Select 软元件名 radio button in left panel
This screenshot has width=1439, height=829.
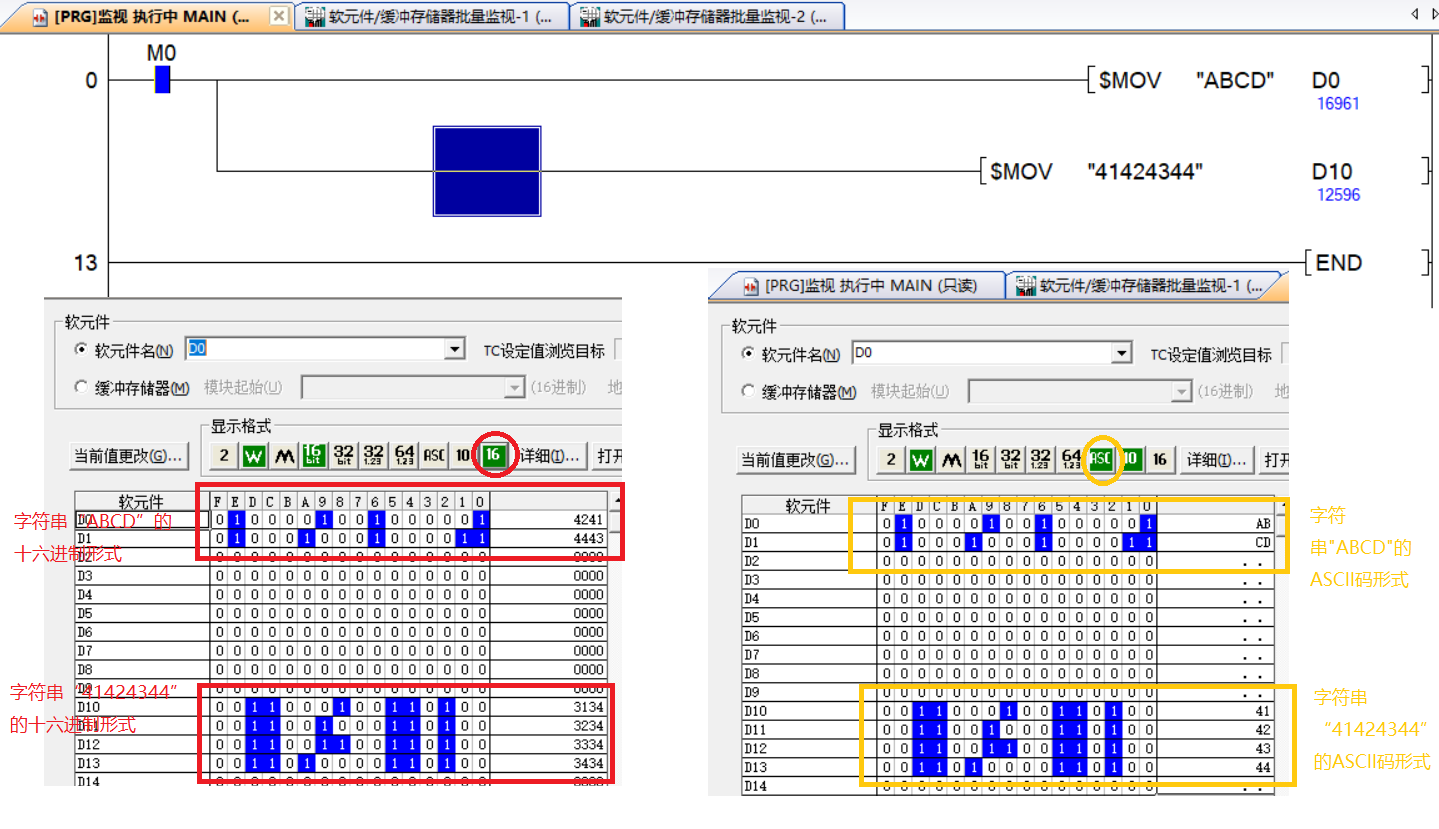(81, 351)
